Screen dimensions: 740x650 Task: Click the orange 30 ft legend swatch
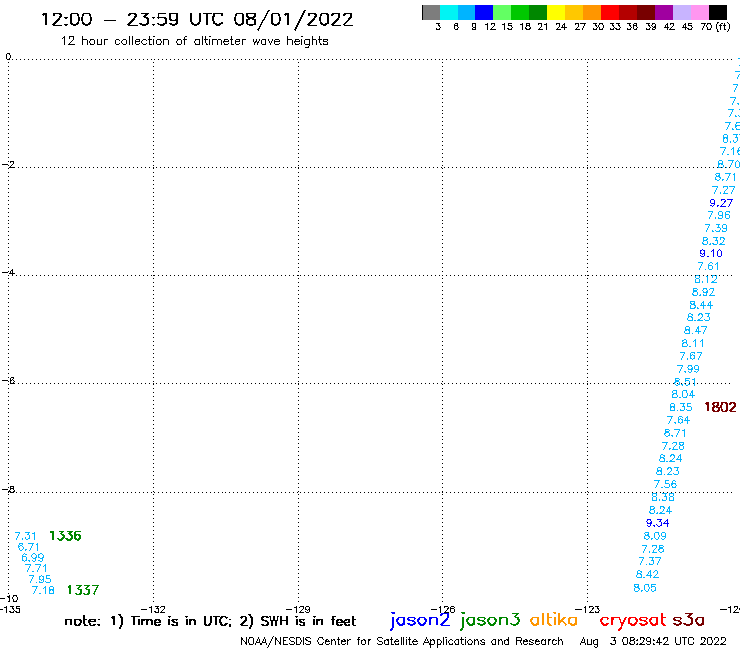(x=592, y=12)
